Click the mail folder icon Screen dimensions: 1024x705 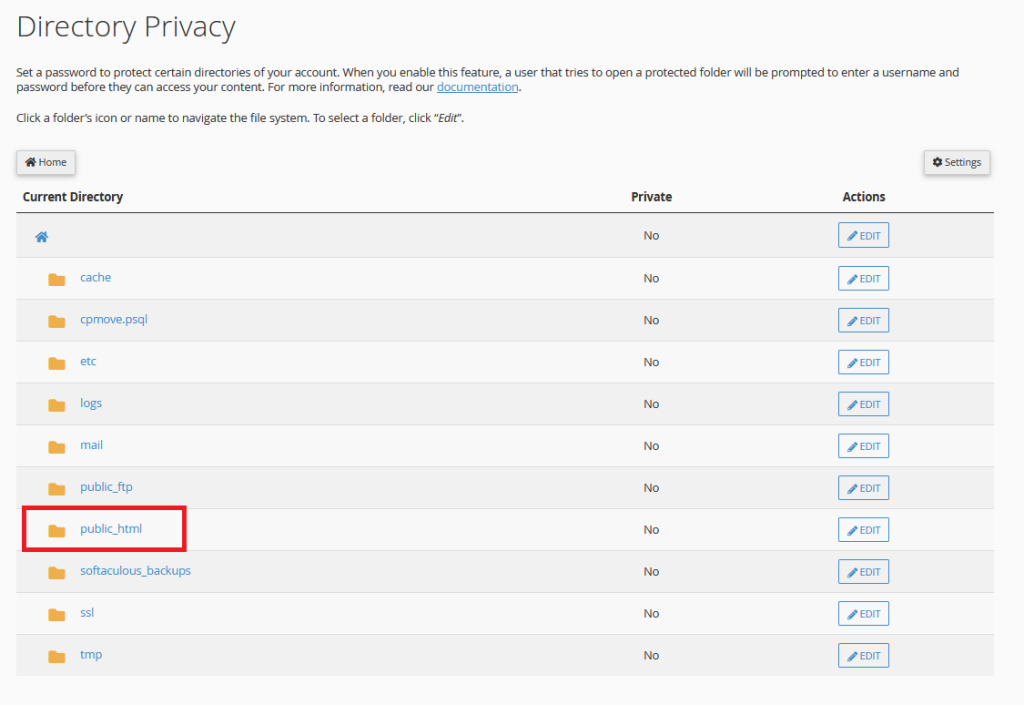pyautogui.click(x=57, y=447)
